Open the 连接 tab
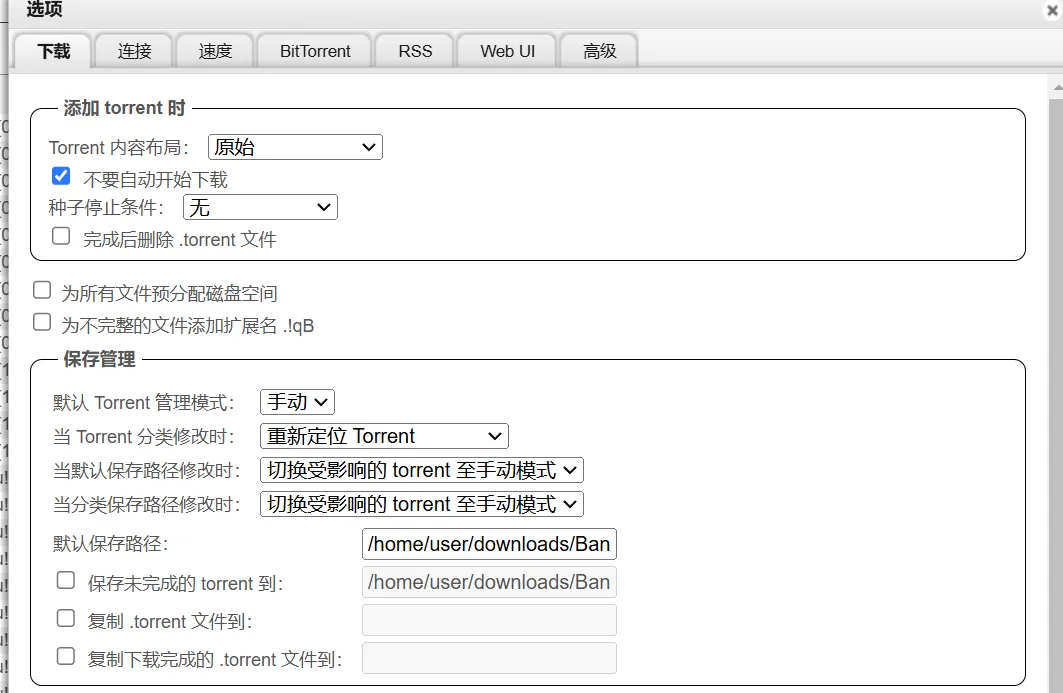 click(x=134, y=52)
